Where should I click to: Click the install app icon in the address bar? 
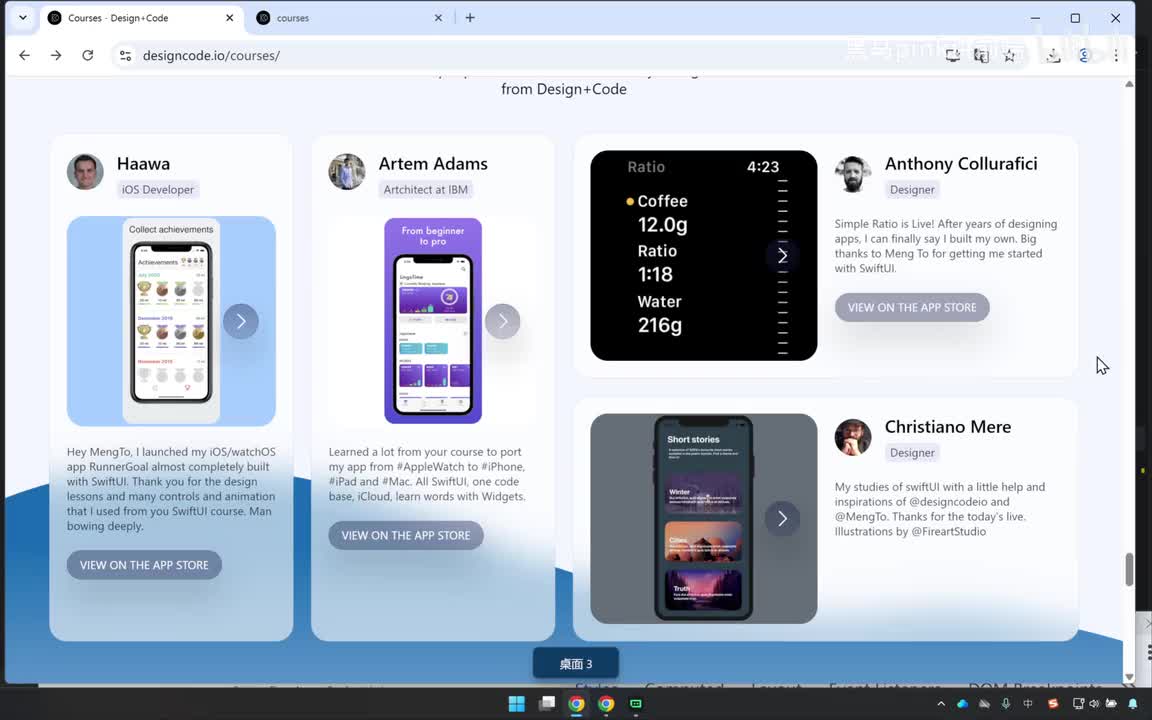tap(952, 55)
